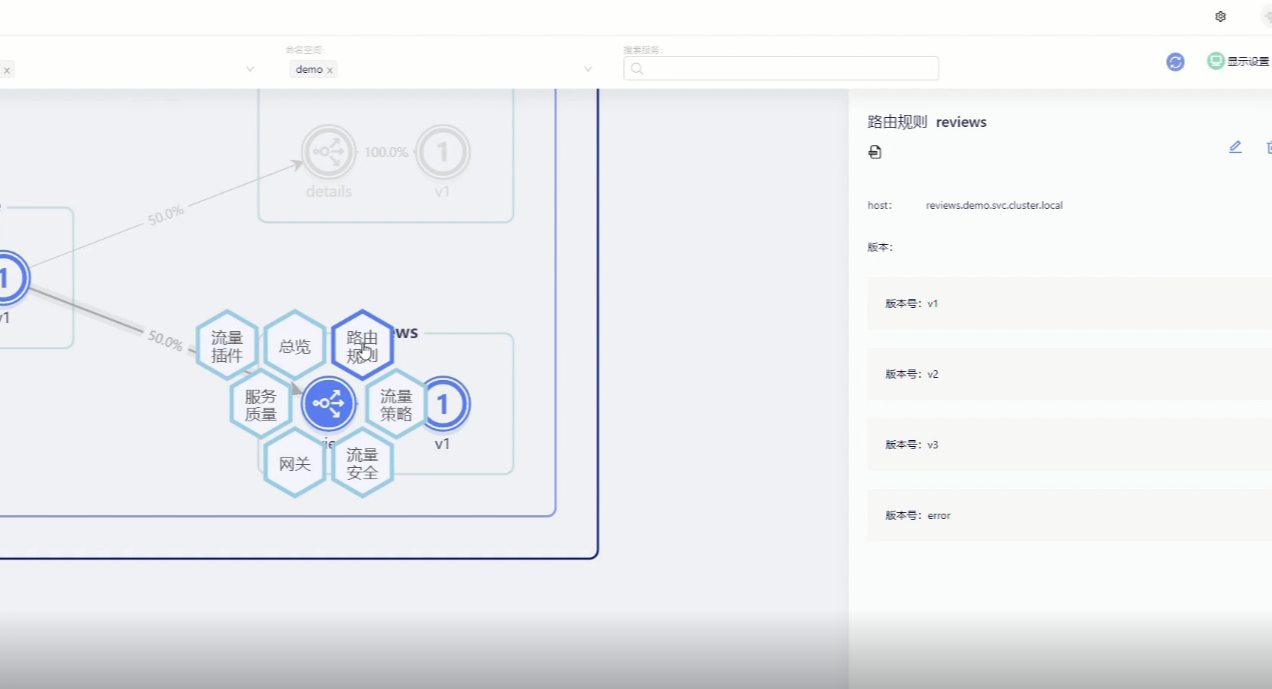Open 显示设置 display settings
This screenshot has width=1272, height=689.
coord(1238,61)
